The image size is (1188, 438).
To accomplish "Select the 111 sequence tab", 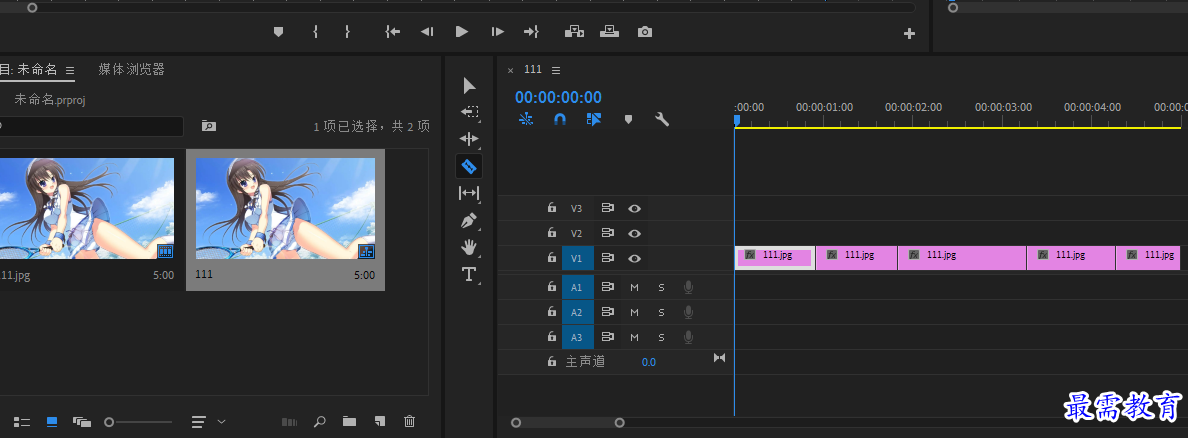I will point(533,69).
